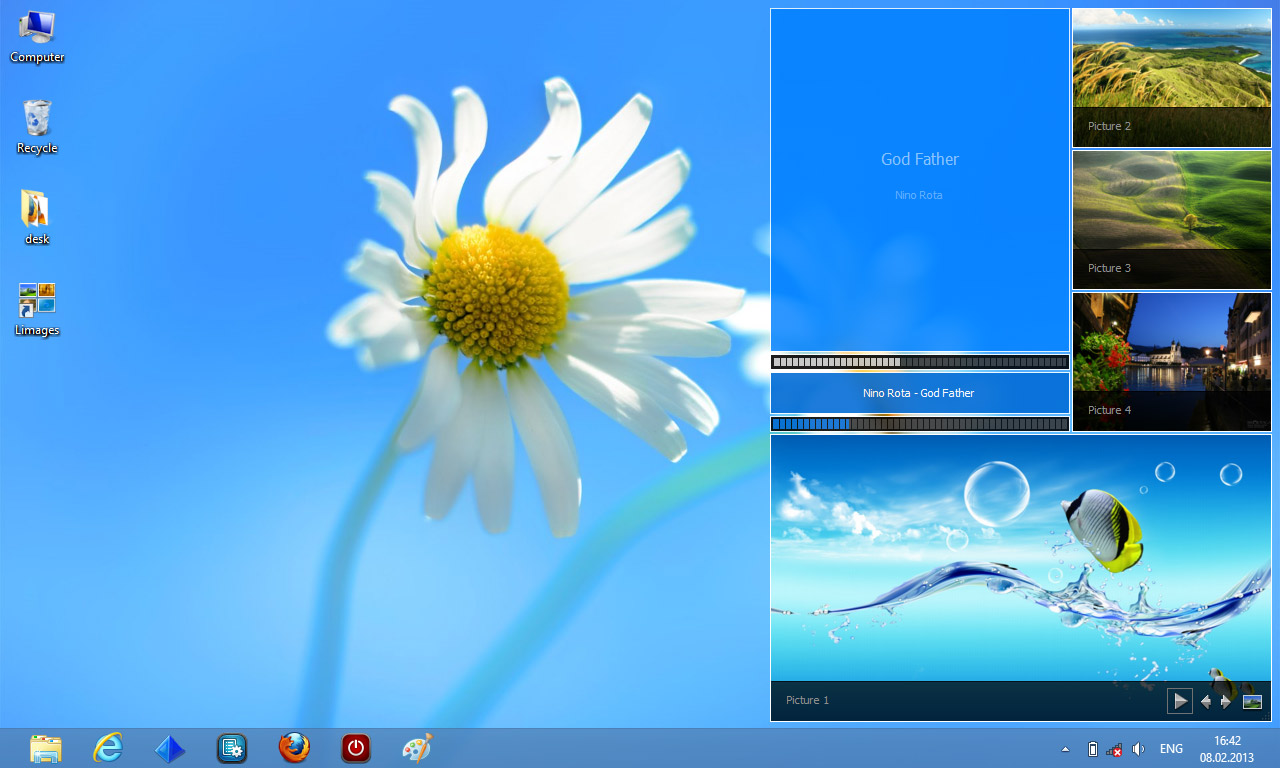Show hidden tray icons arrow
The width and height of the screenshot is (1280, 768).
1065,749
